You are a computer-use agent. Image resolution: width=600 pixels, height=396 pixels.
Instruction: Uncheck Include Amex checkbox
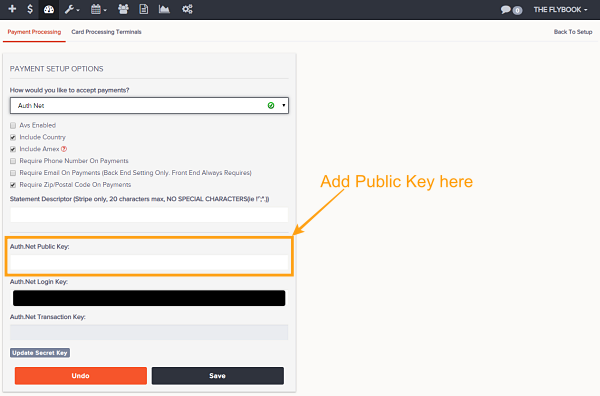tap(13, 149)
